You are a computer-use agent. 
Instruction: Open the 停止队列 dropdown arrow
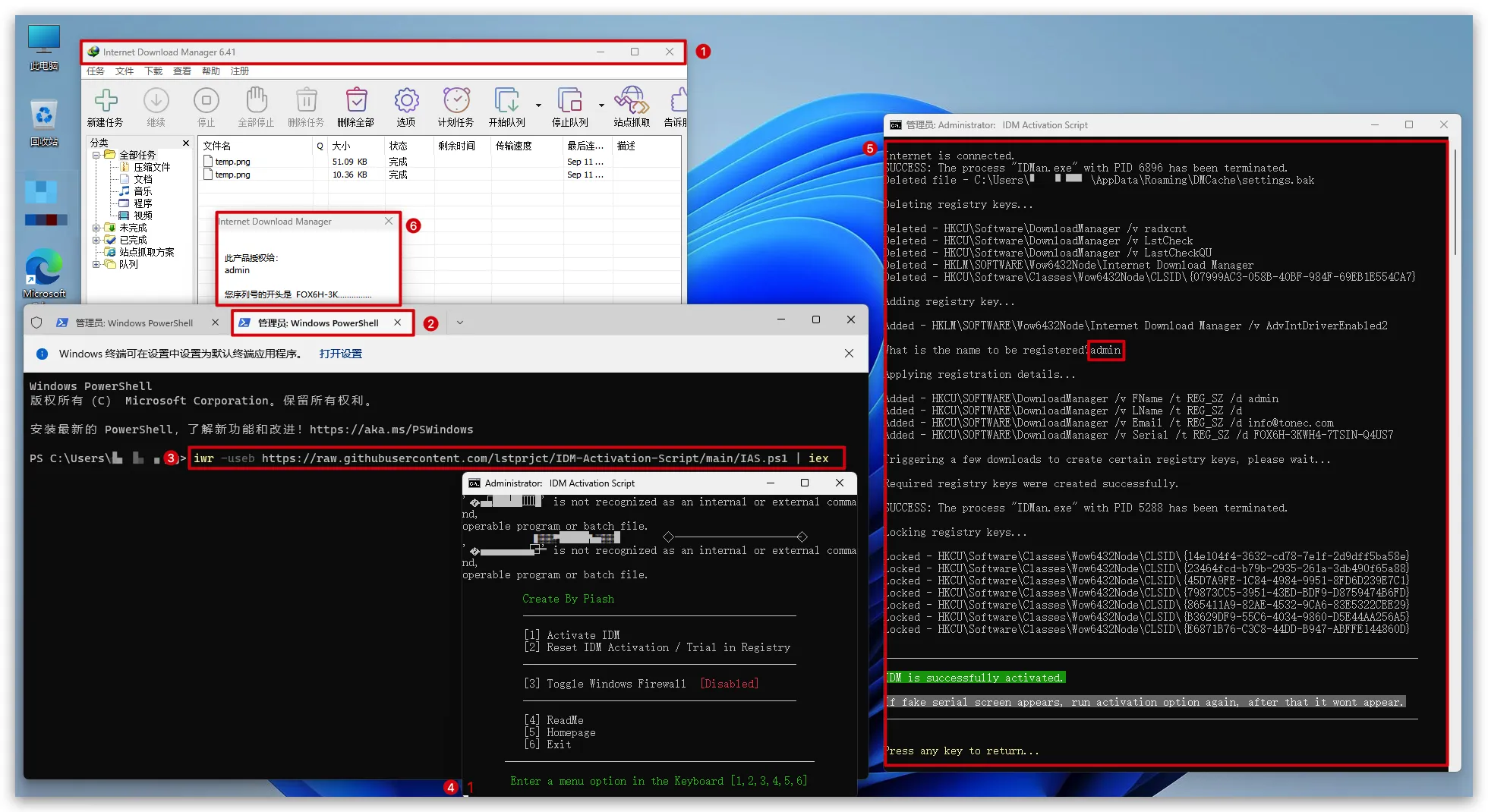tap(601, 105)
